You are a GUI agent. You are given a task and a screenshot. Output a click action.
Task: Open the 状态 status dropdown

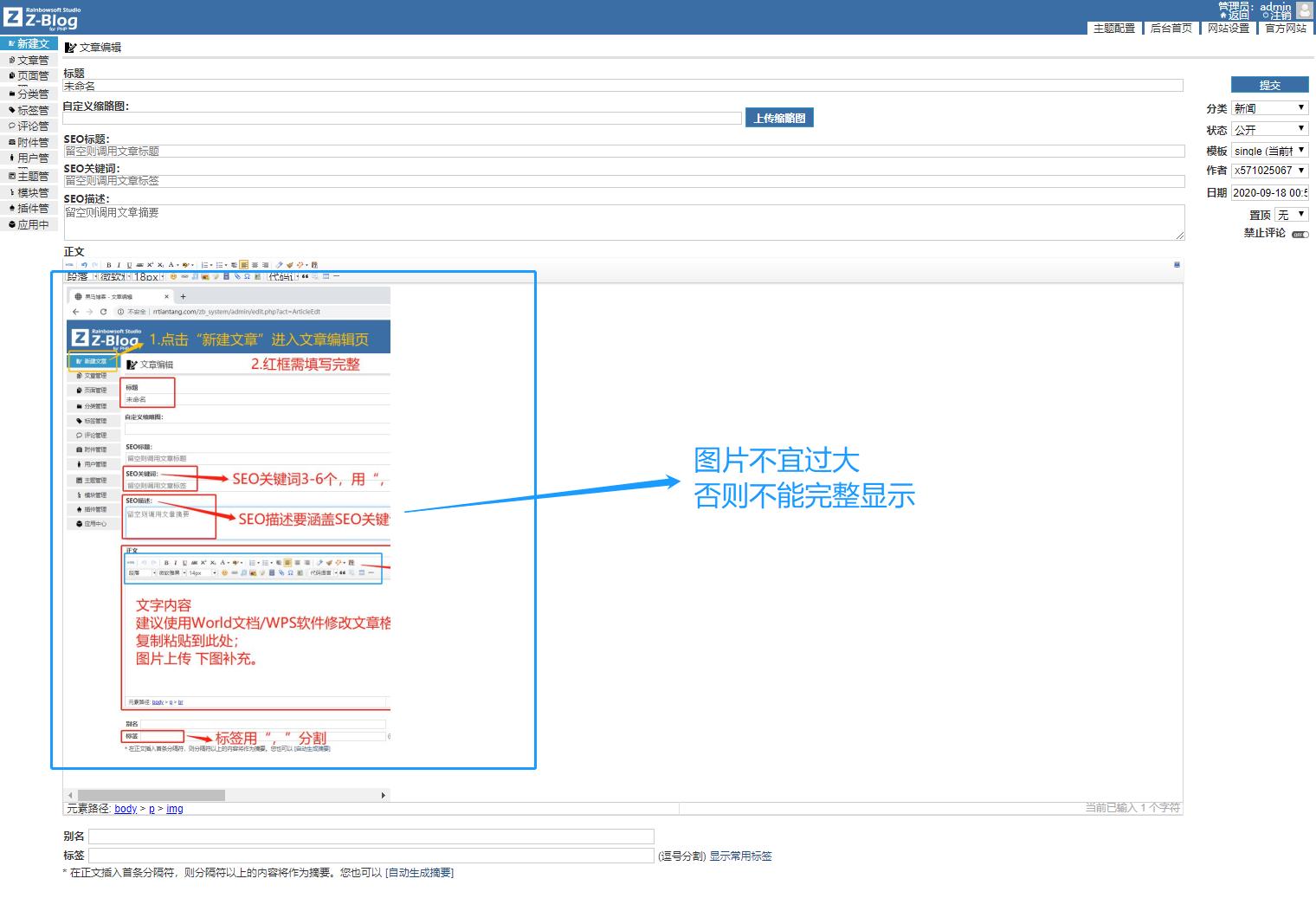1270,129
